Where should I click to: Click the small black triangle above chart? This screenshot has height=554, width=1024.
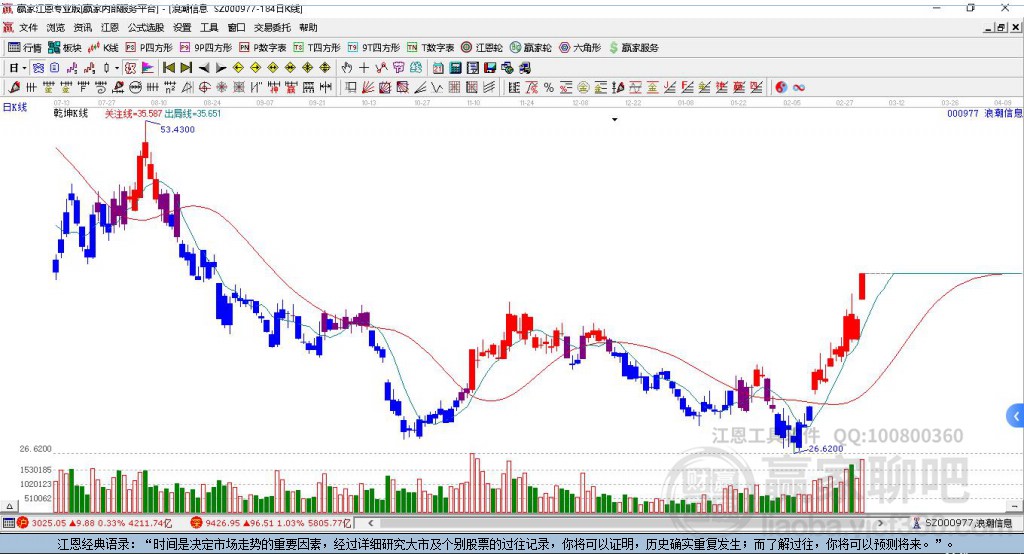click(615, 120)
